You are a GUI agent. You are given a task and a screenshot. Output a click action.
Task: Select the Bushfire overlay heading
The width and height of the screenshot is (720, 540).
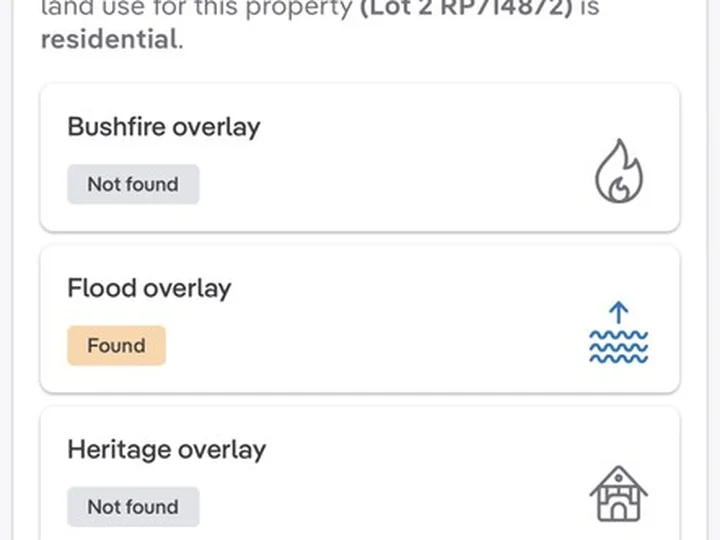[x=164, y=127]
